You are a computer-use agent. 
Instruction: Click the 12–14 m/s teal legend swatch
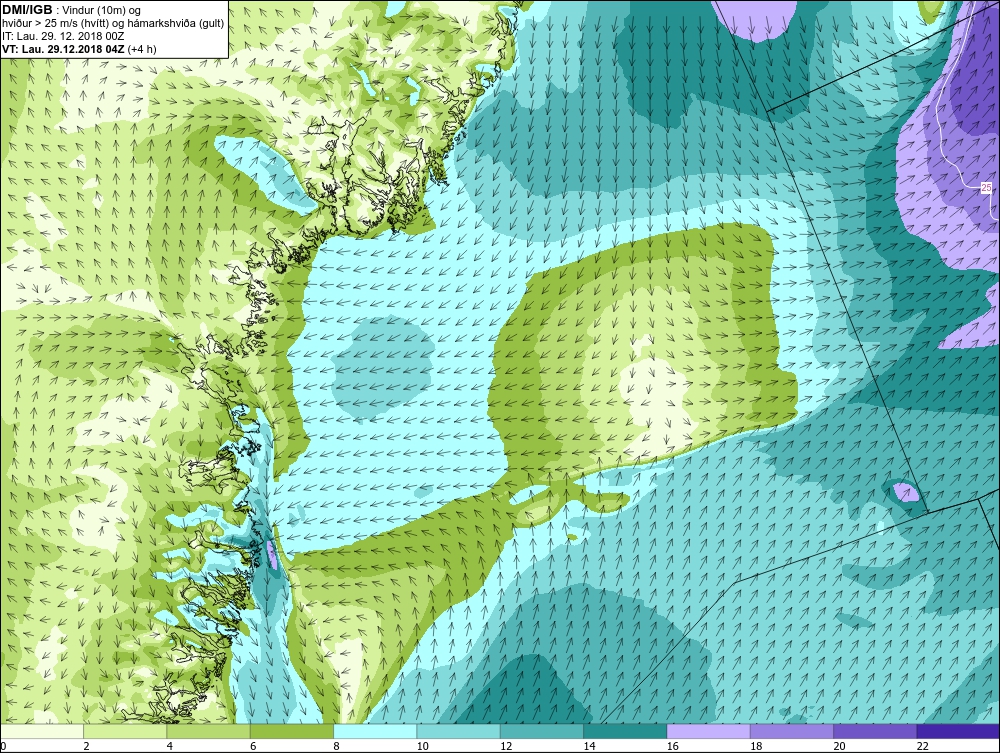[x=542, y=731]
